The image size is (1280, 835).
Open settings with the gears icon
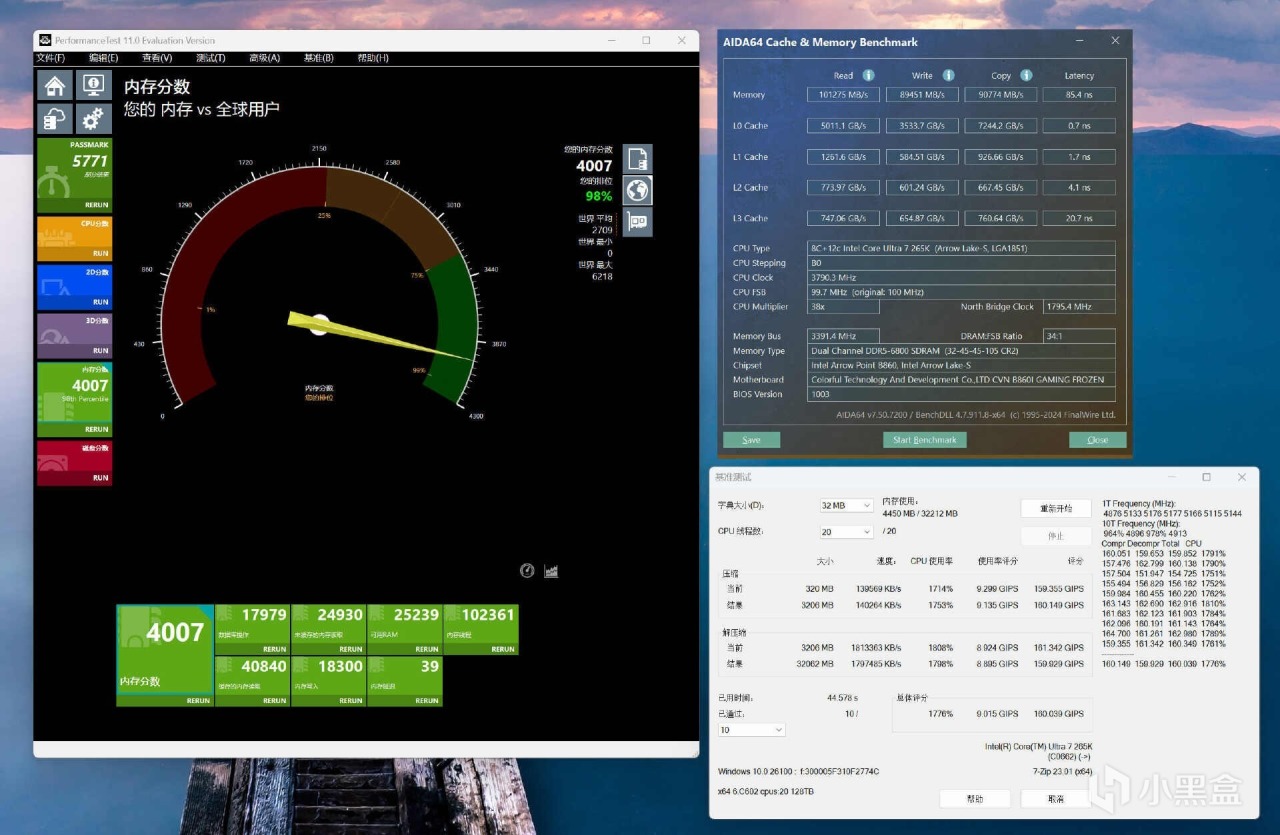click(93, 119)
